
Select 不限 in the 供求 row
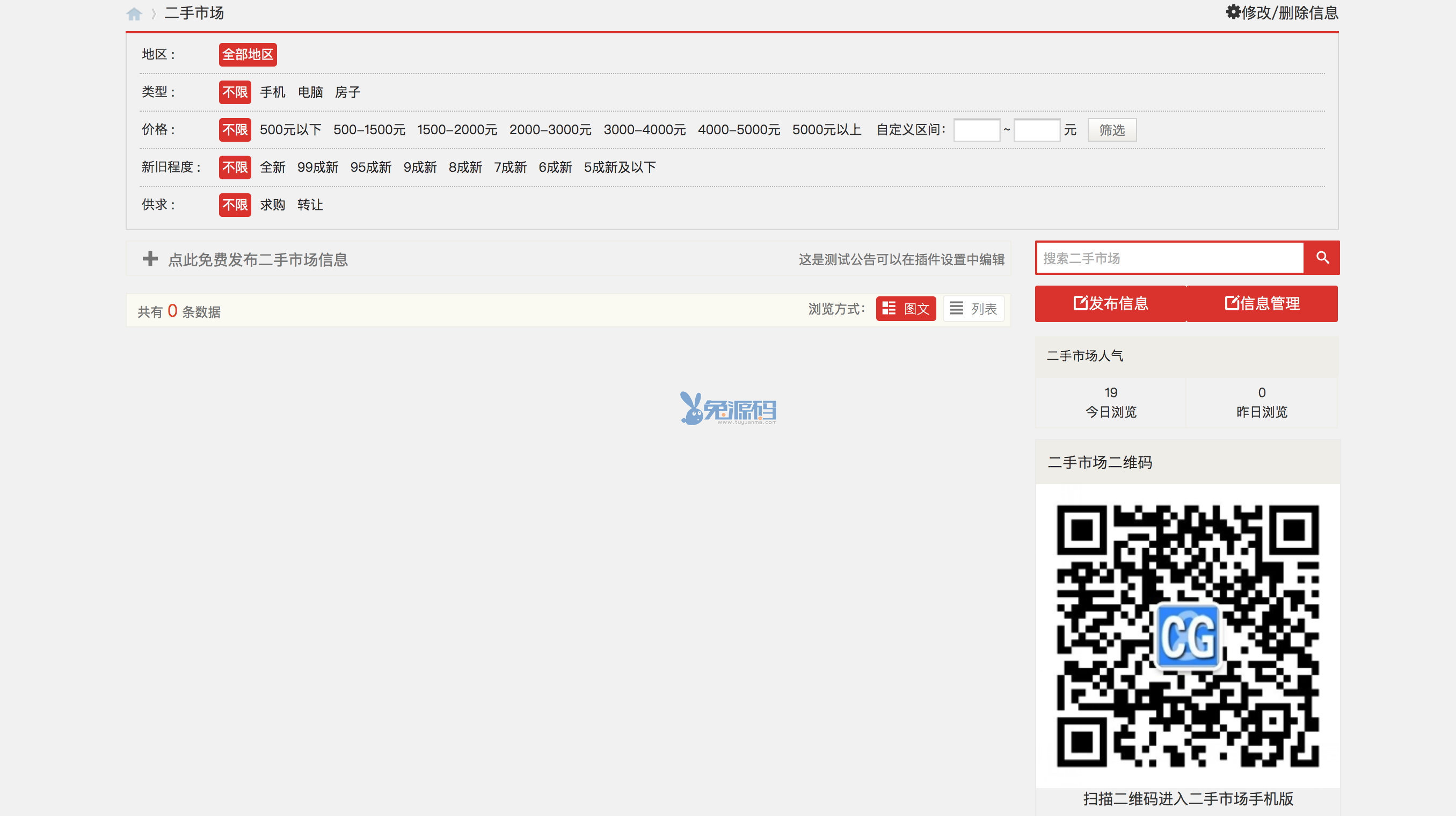click(235, 205)
